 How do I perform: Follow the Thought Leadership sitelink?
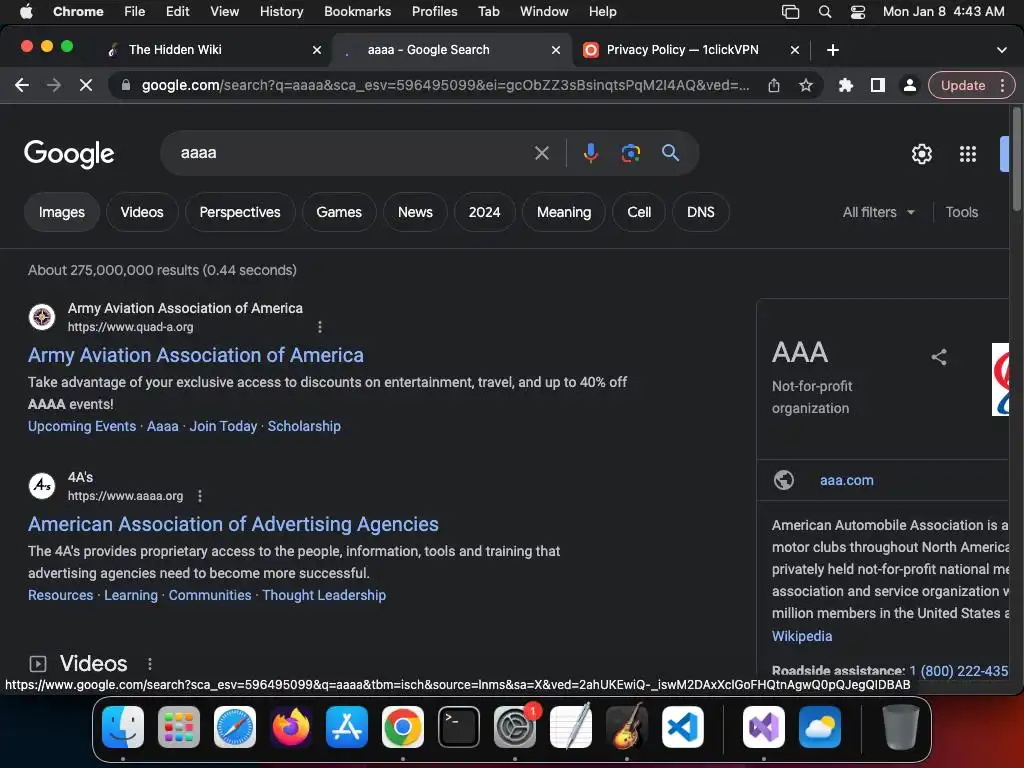coord(324,595)
